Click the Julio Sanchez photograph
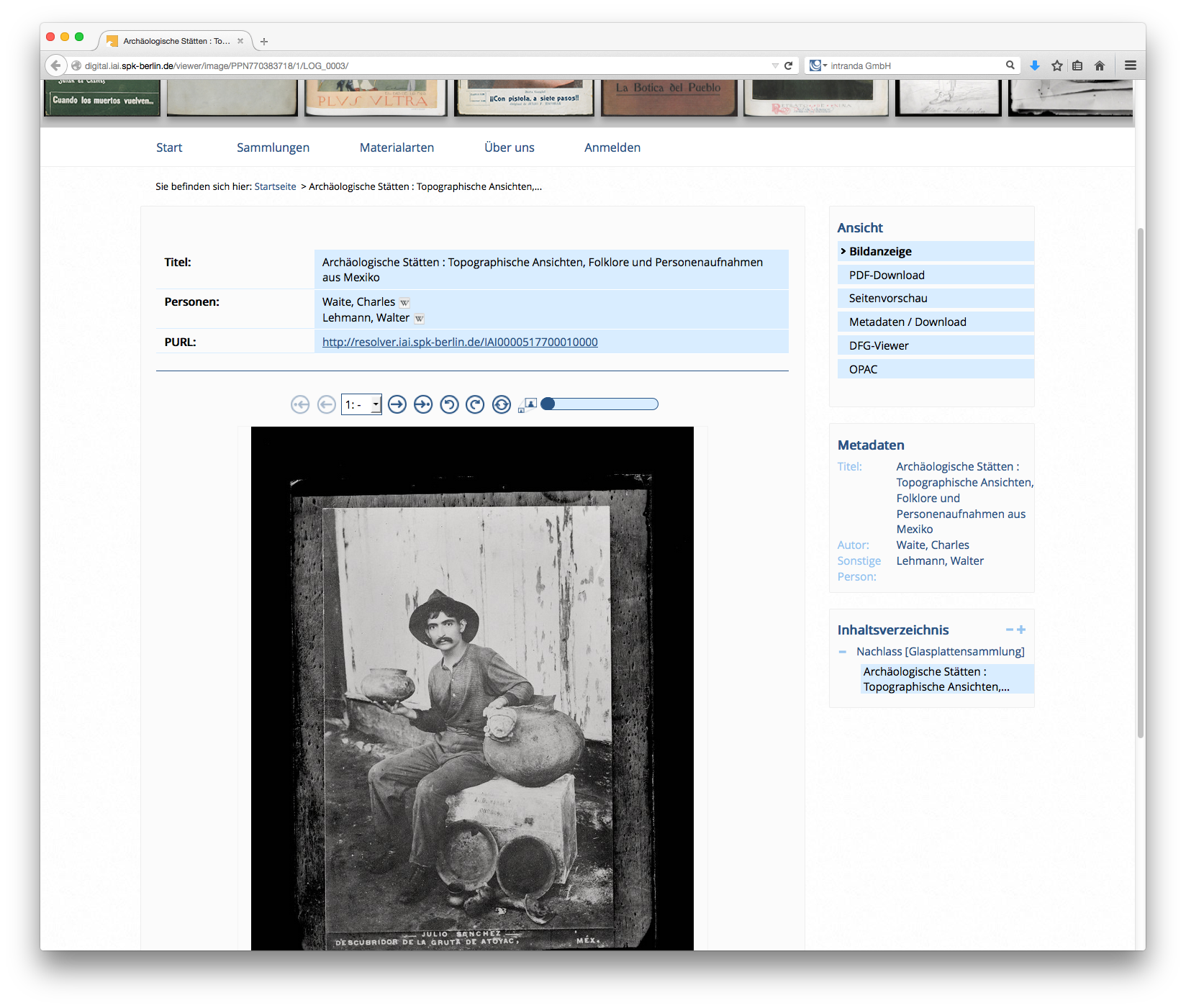 click(x=472, y=689)
